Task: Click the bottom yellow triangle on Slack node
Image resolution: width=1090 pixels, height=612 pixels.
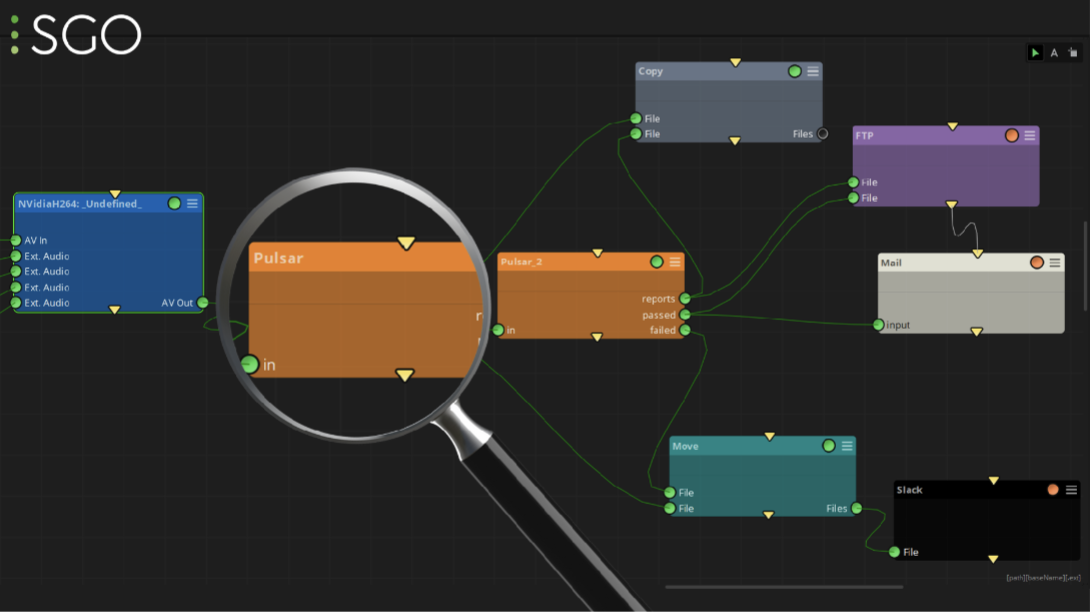Action: click(x=993, y=559)
